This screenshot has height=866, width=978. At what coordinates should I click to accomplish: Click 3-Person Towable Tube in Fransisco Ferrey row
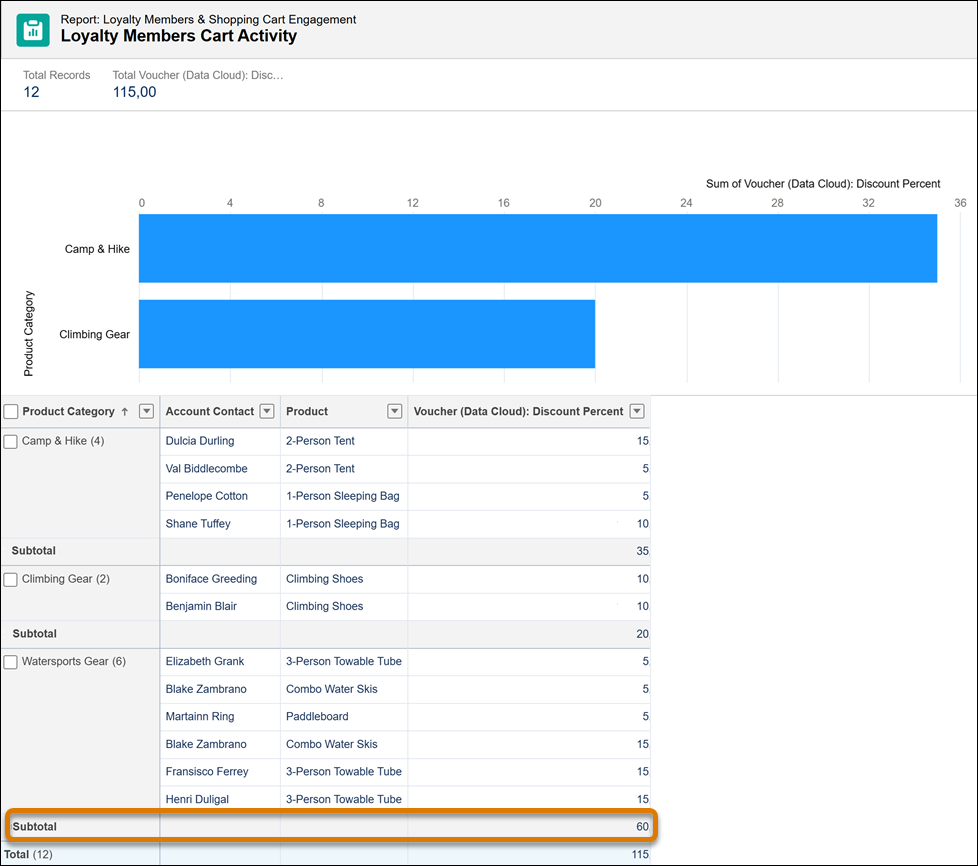click(x=344, y=772)
